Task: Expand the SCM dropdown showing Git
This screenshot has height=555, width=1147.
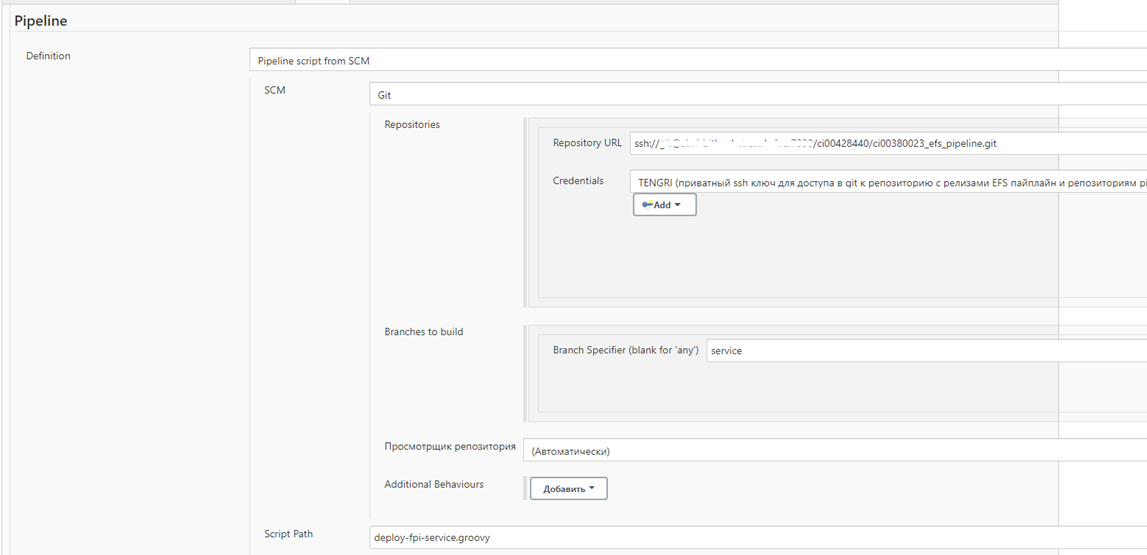Action: (757, 95)
